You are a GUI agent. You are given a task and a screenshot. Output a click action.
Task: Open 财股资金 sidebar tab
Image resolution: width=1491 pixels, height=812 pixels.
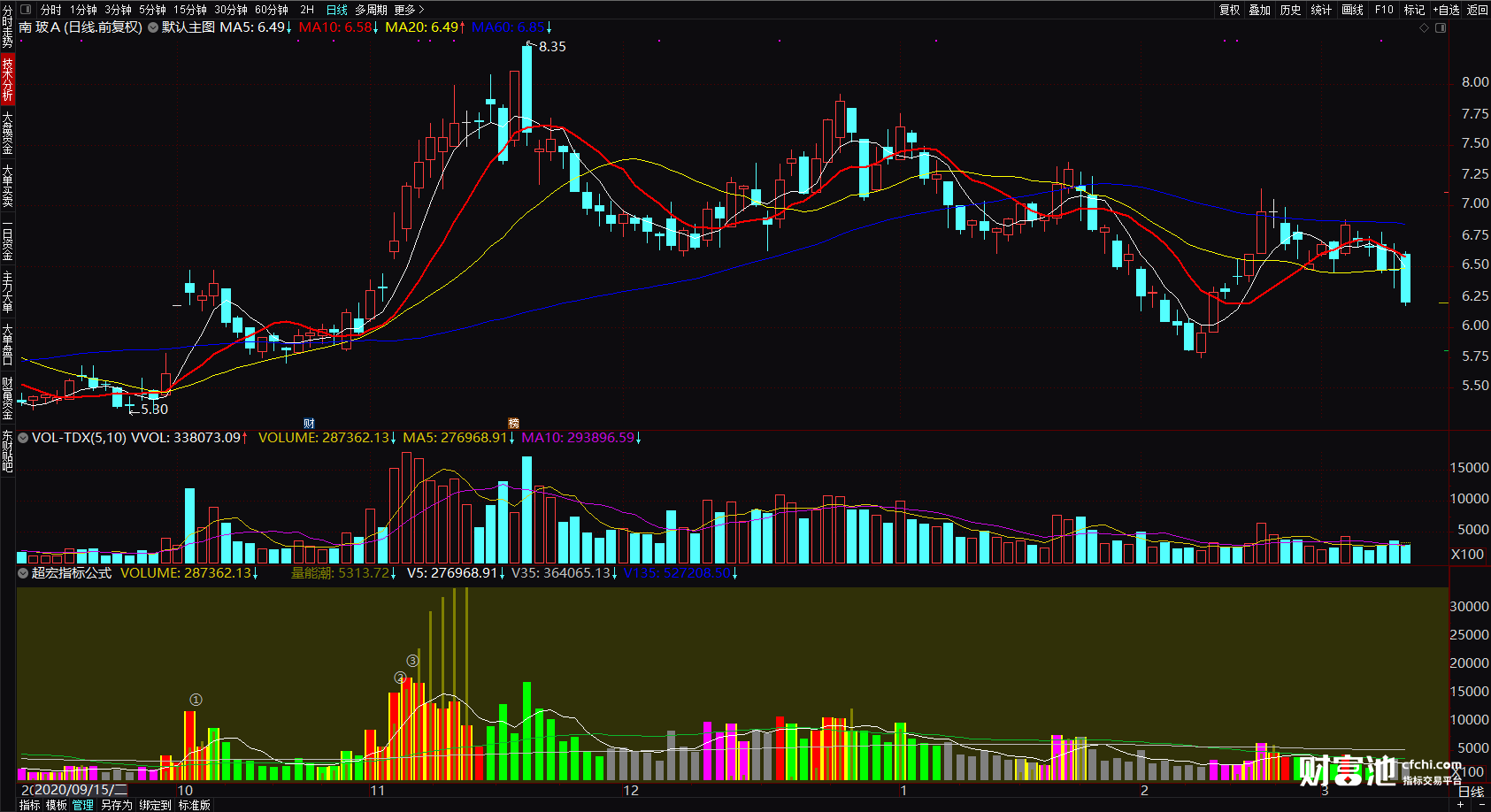pos(7,398)
